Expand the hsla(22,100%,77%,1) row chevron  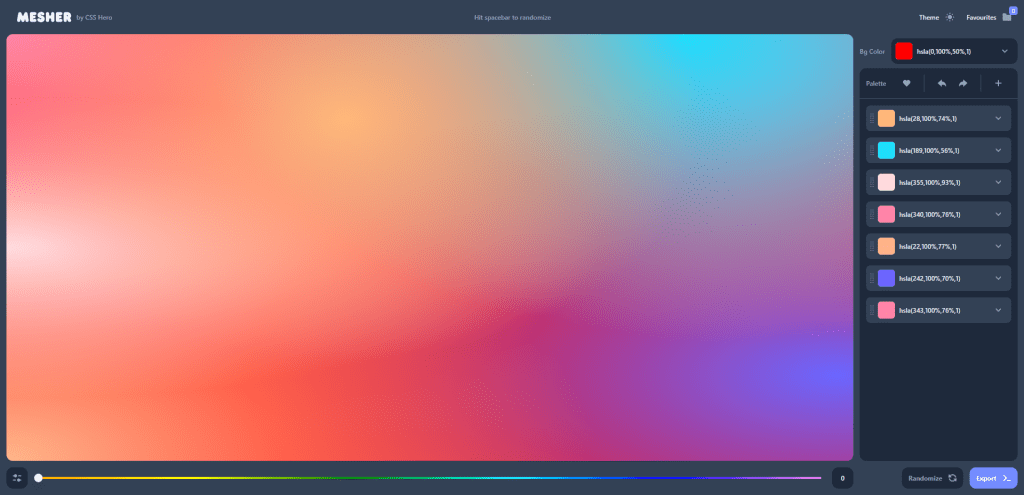(x=998, y=246)
